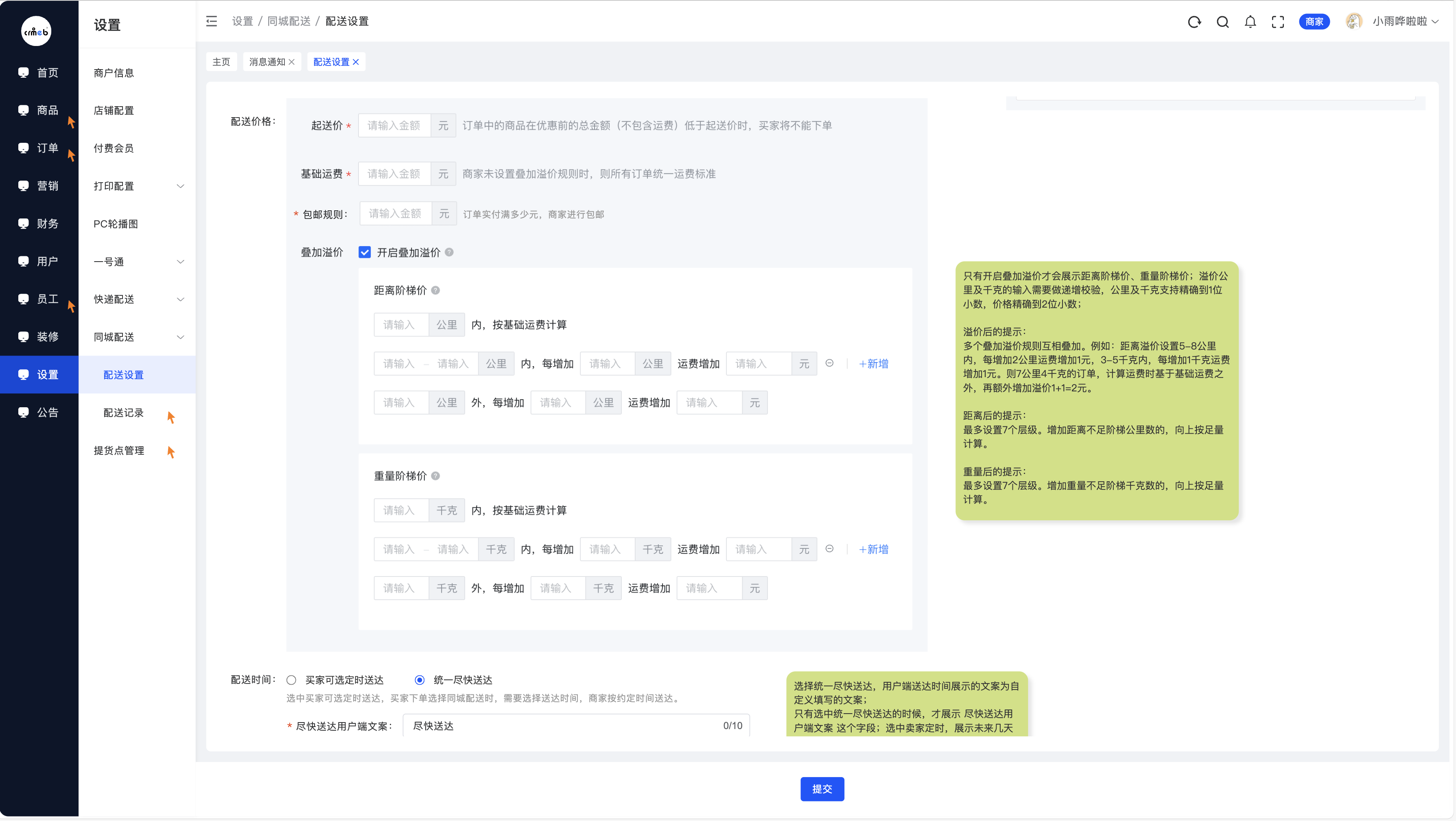Collapse sidebar with the menu fold icon

[x=211, y=22]
